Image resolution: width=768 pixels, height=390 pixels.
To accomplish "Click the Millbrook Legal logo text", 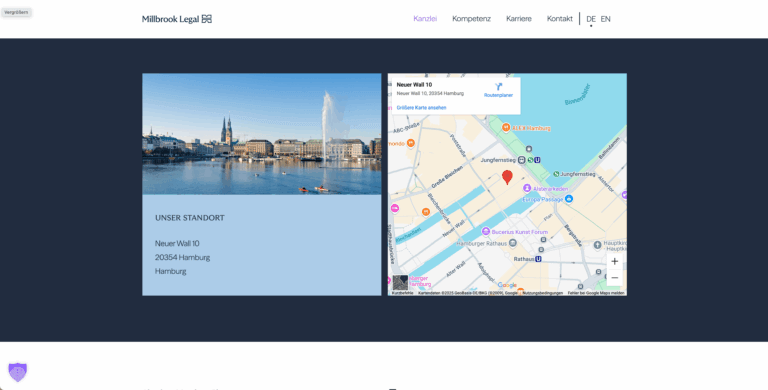I will (170, 19).
